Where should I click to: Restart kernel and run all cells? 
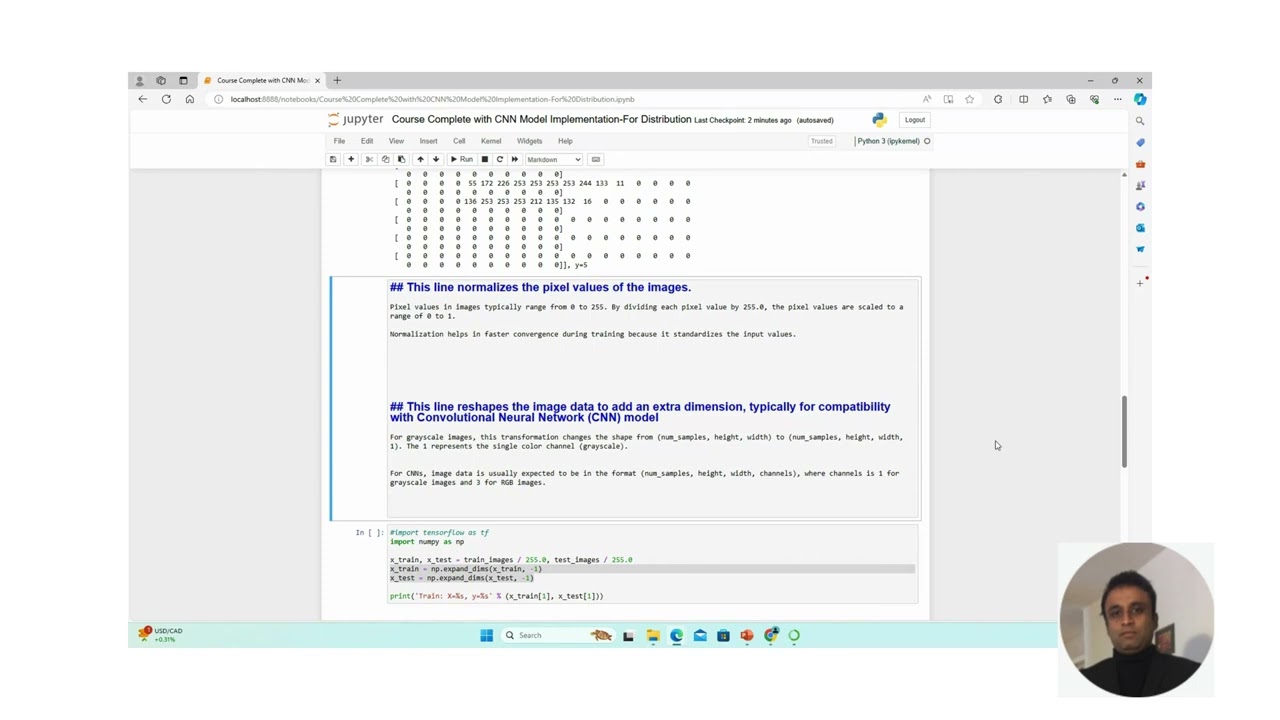pyautogui.click(x=515, y=159)
